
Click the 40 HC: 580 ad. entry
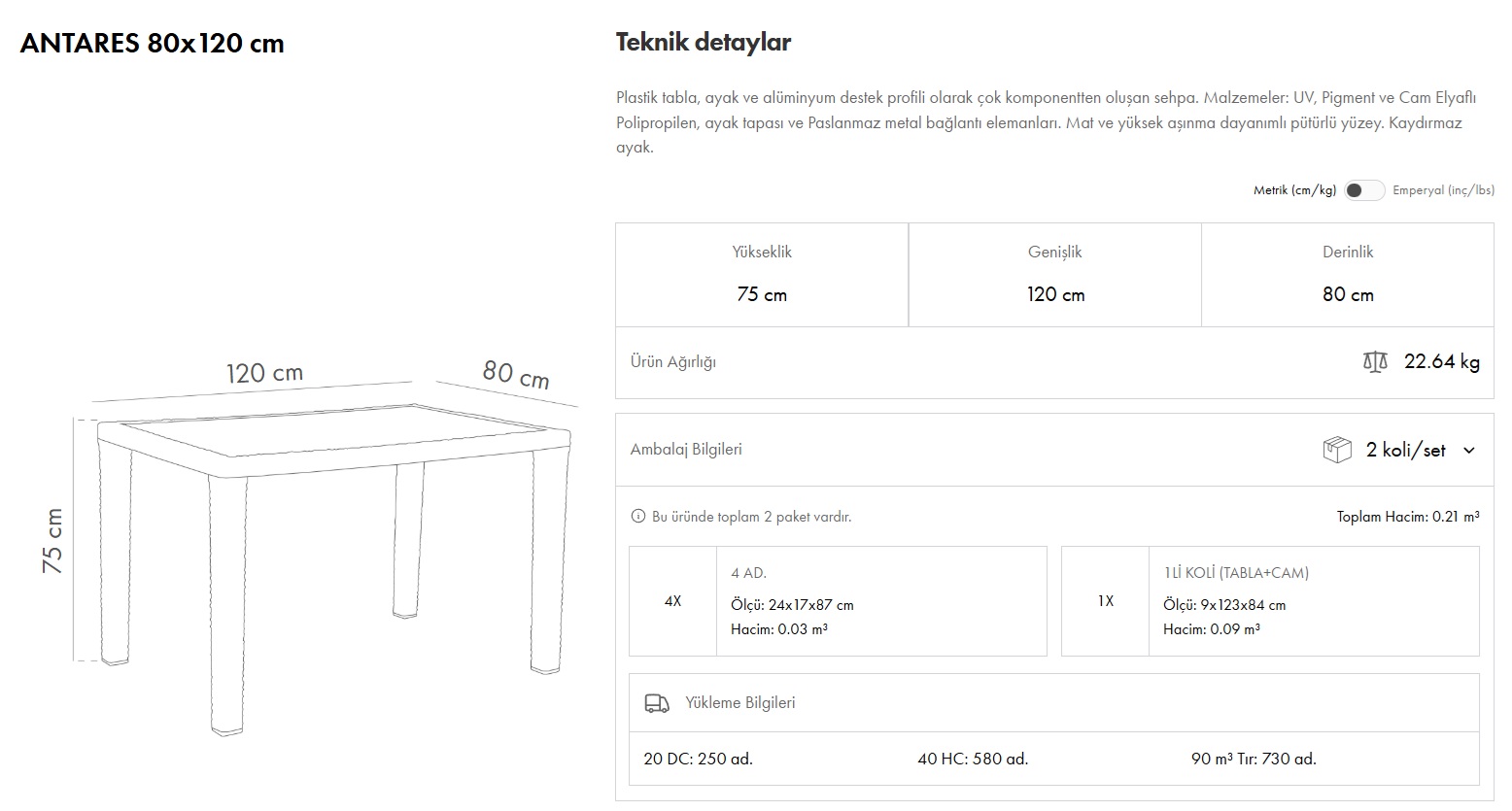click(x=973, y=759)
